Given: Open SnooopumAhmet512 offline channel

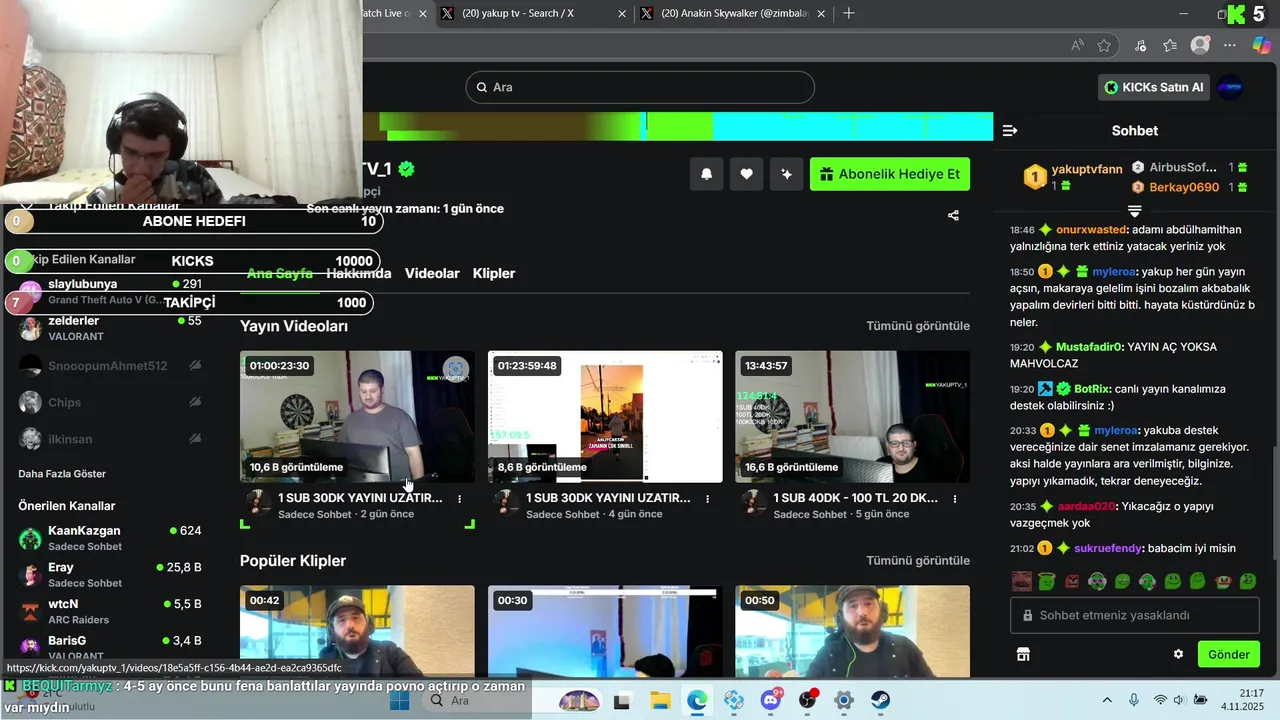Looking at the screenshot, I should [x=110, y=366].
